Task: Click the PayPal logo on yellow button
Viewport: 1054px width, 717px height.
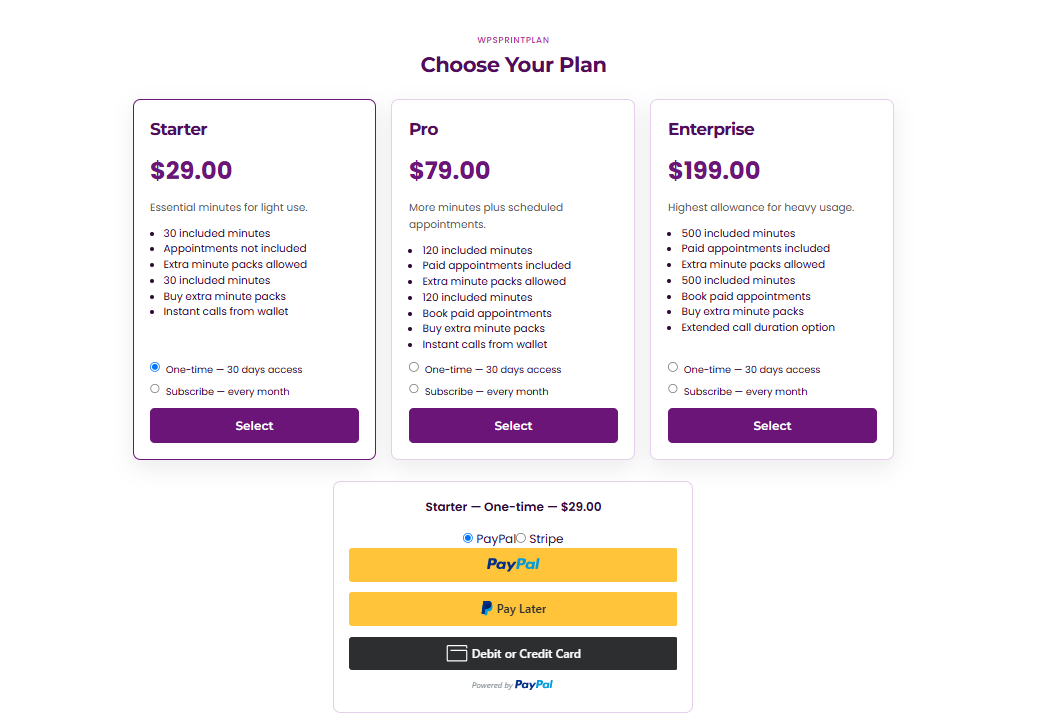Action: coord(513,564)
